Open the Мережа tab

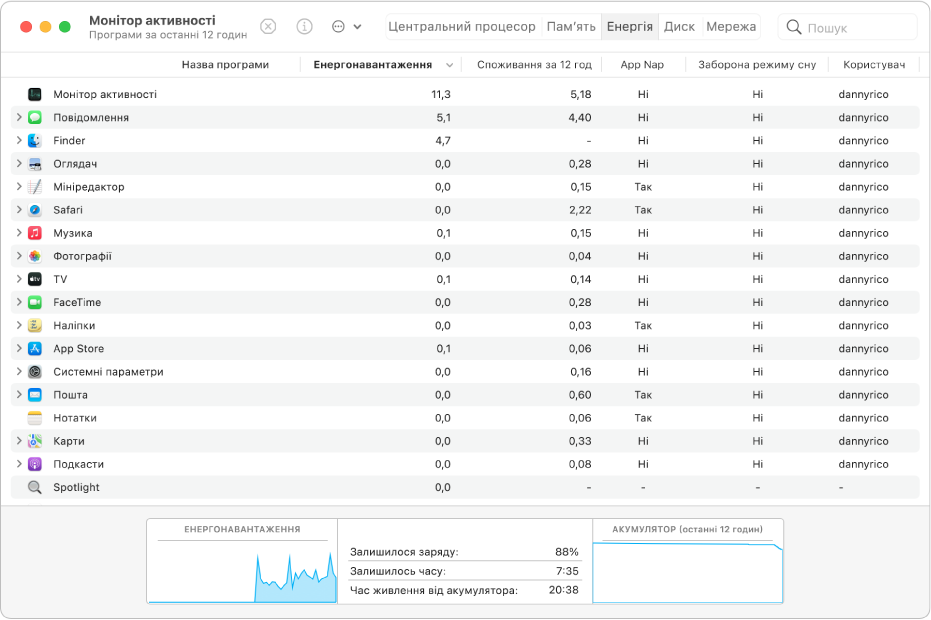pos(731,27)
